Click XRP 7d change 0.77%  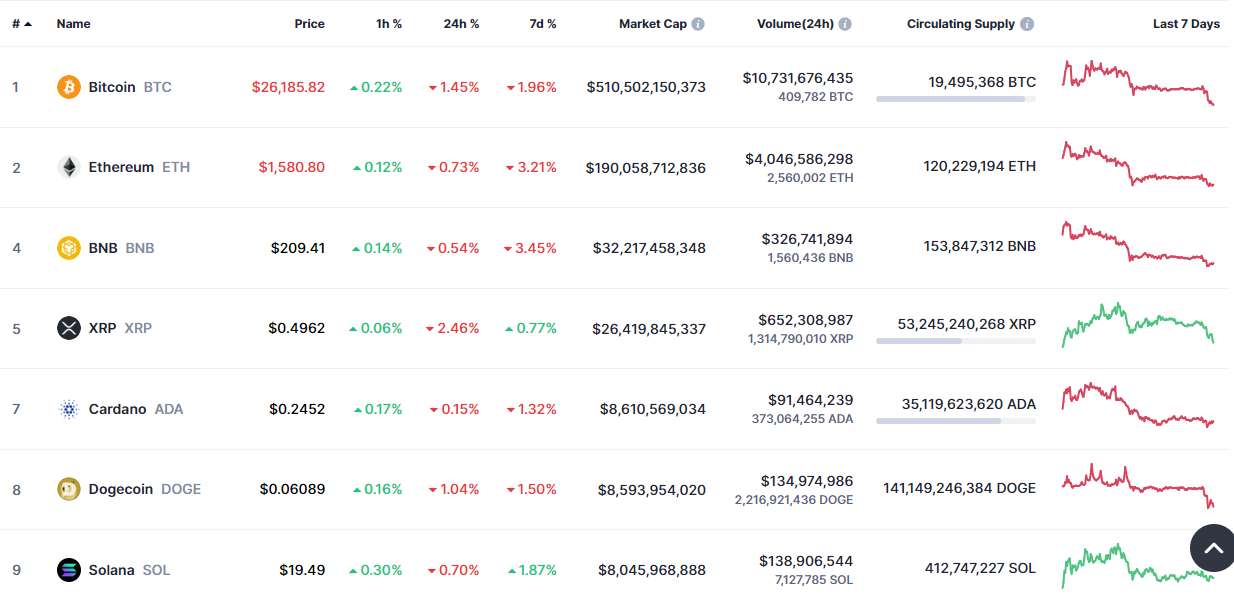pyautogui.click(x=531, y=328)
